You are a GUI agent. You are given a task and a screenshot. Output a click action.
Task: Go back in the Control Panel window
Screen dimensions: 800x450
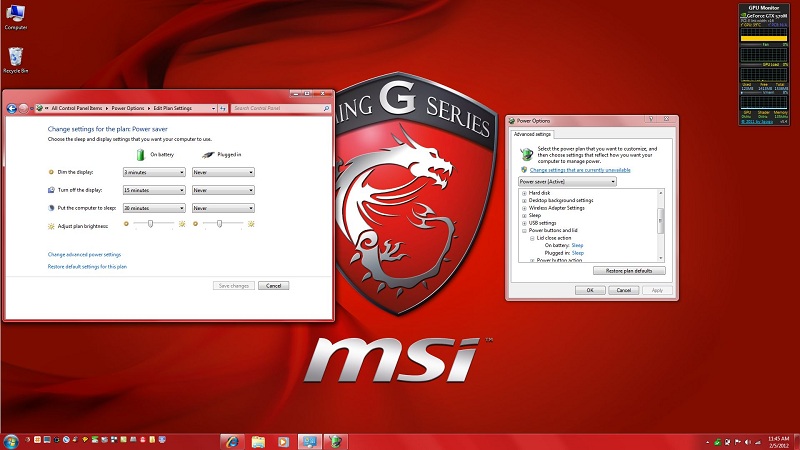[11, 108]
